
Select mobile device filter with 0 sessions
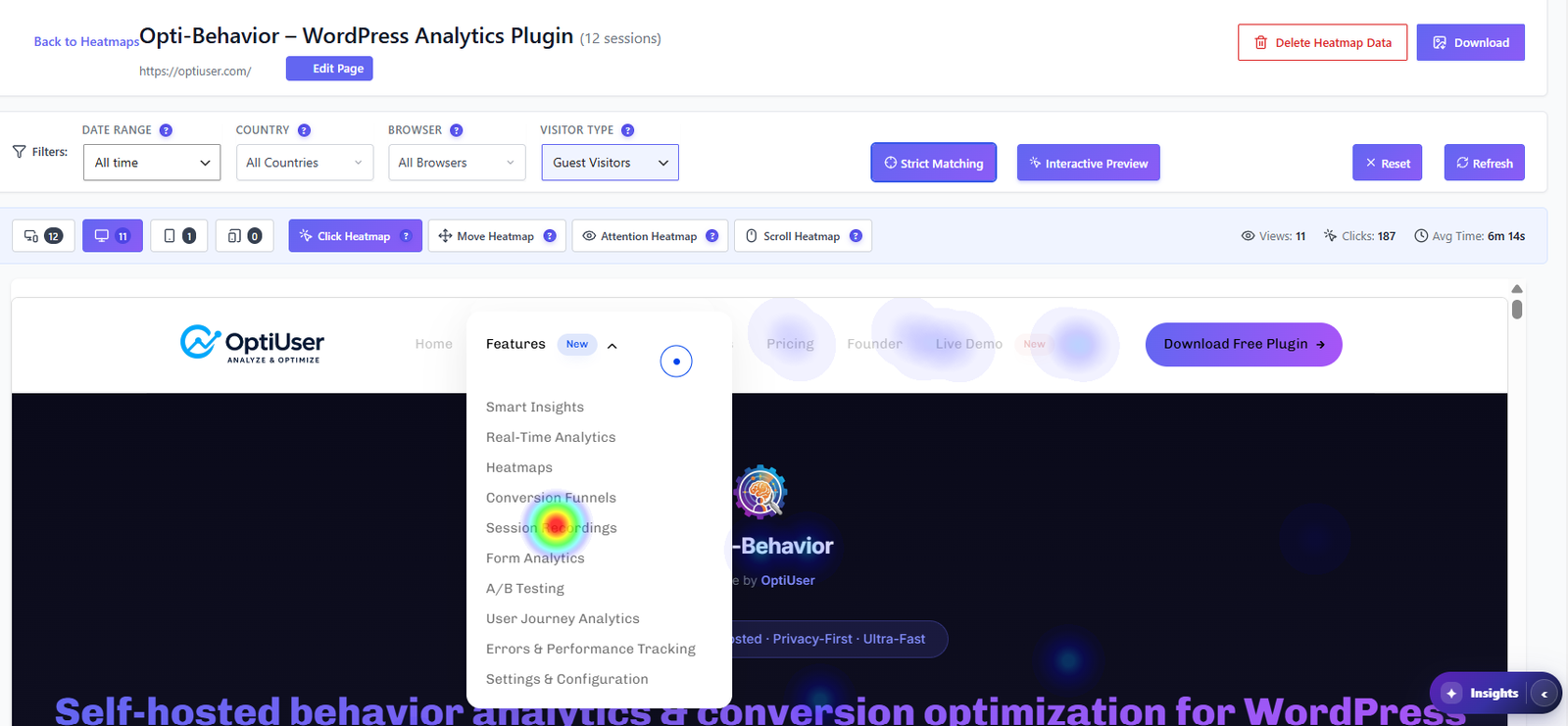[x=244, y=236]
